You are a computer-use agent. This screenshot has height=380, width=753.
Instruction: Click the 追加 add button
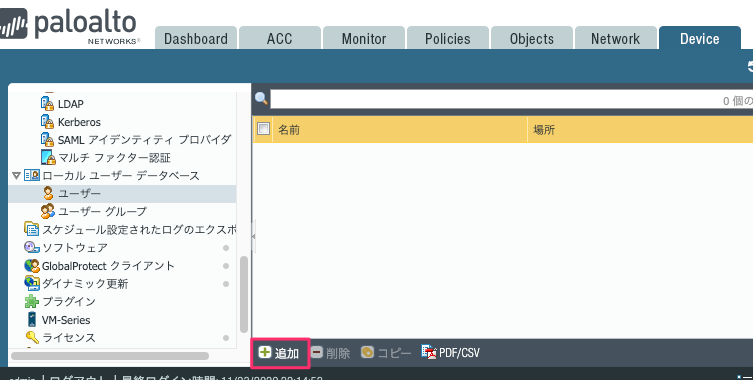(x=279, y=353)
